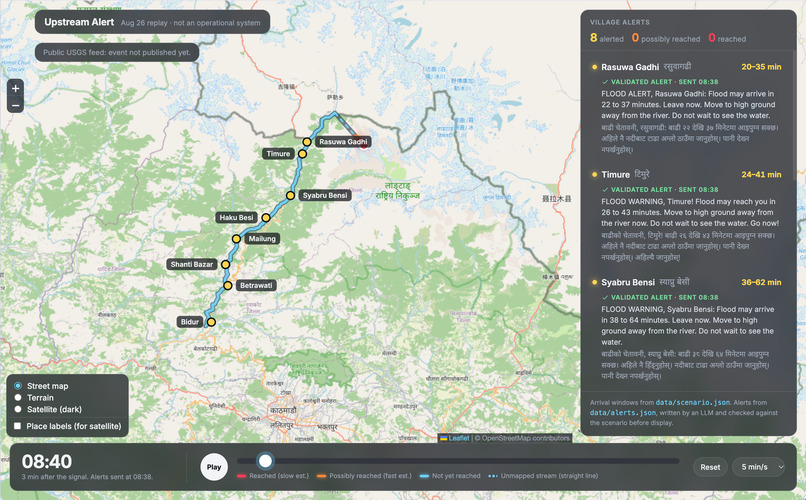Click the Mailung map label

point(262,239)
